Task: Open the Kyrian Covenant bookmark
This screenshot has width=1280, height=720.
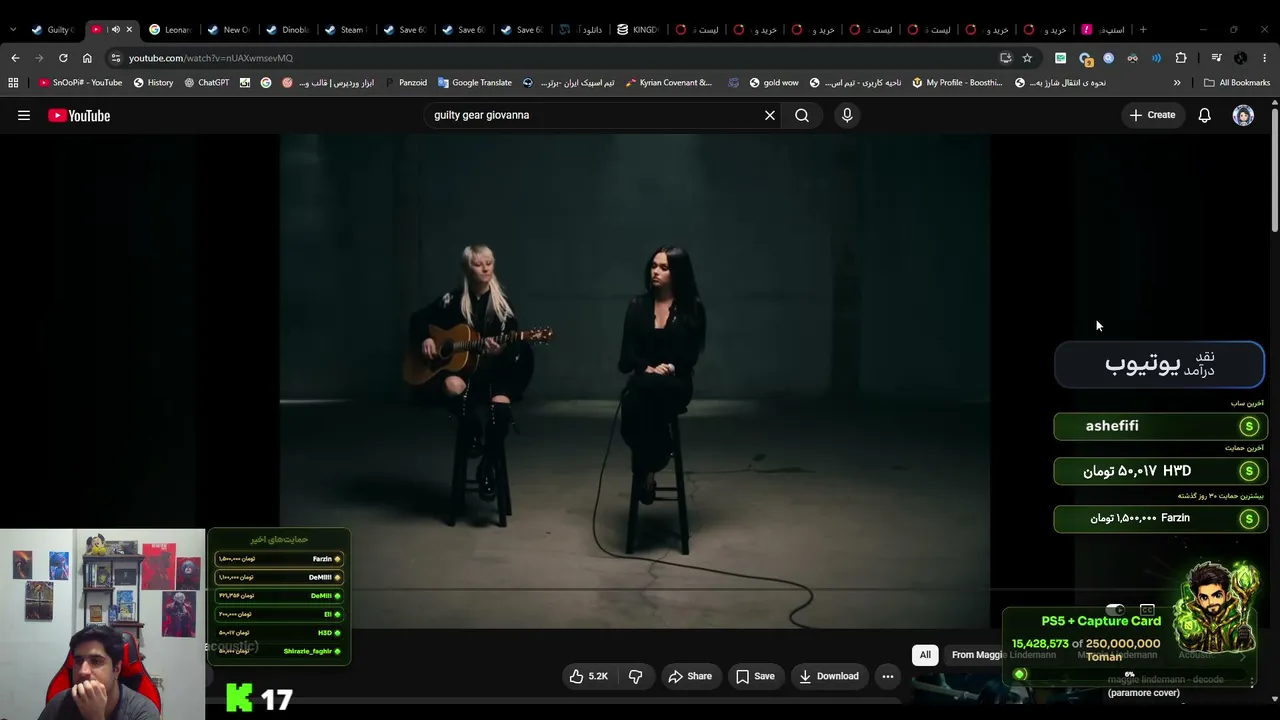Action: [669, 83]
